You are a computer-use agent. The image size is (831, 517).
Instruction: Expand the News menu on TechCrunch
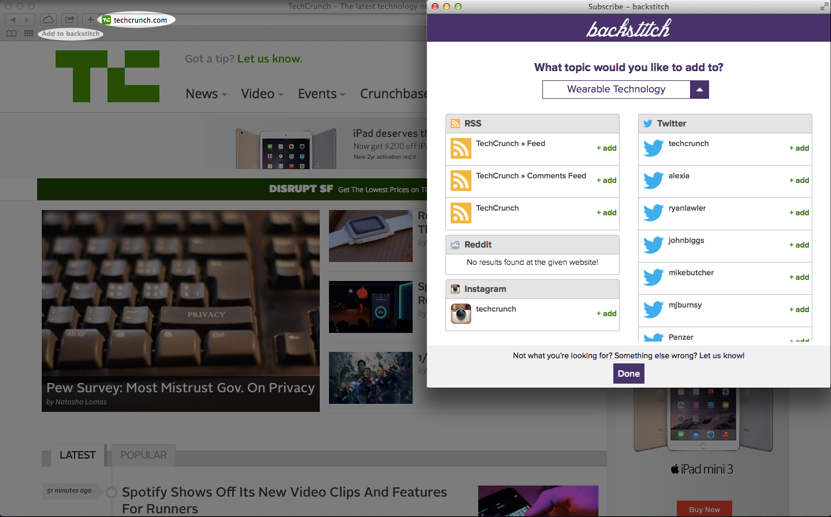206,94
